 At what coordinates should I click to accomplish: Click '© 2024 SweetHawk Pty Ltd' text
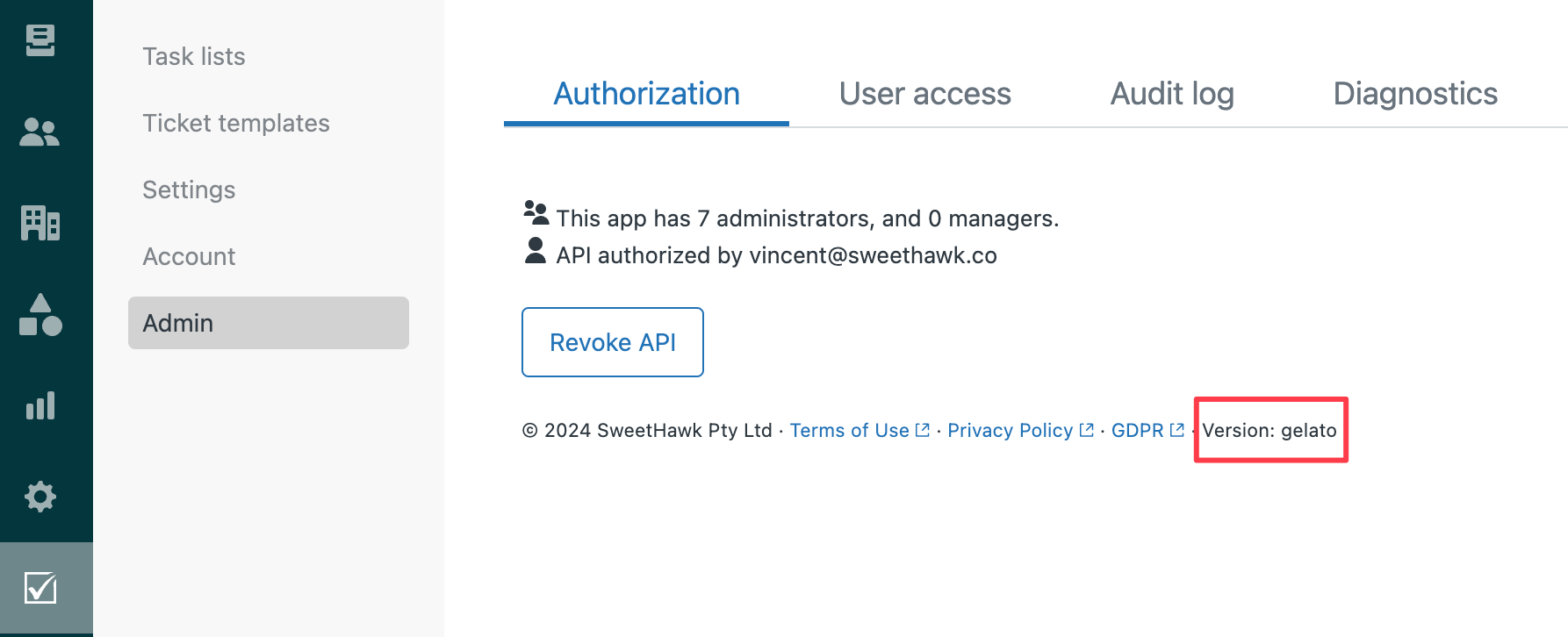pos(647,430)
